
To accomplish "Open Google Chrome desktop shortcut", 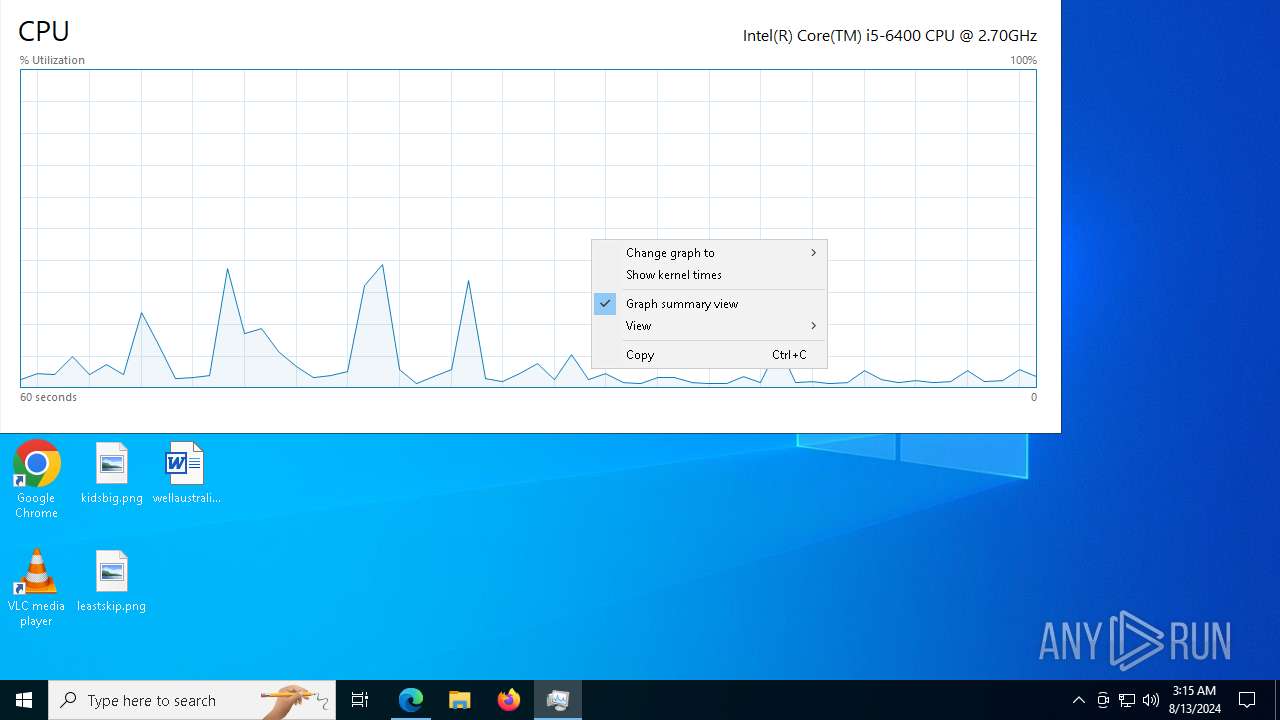I will (36, 480).
